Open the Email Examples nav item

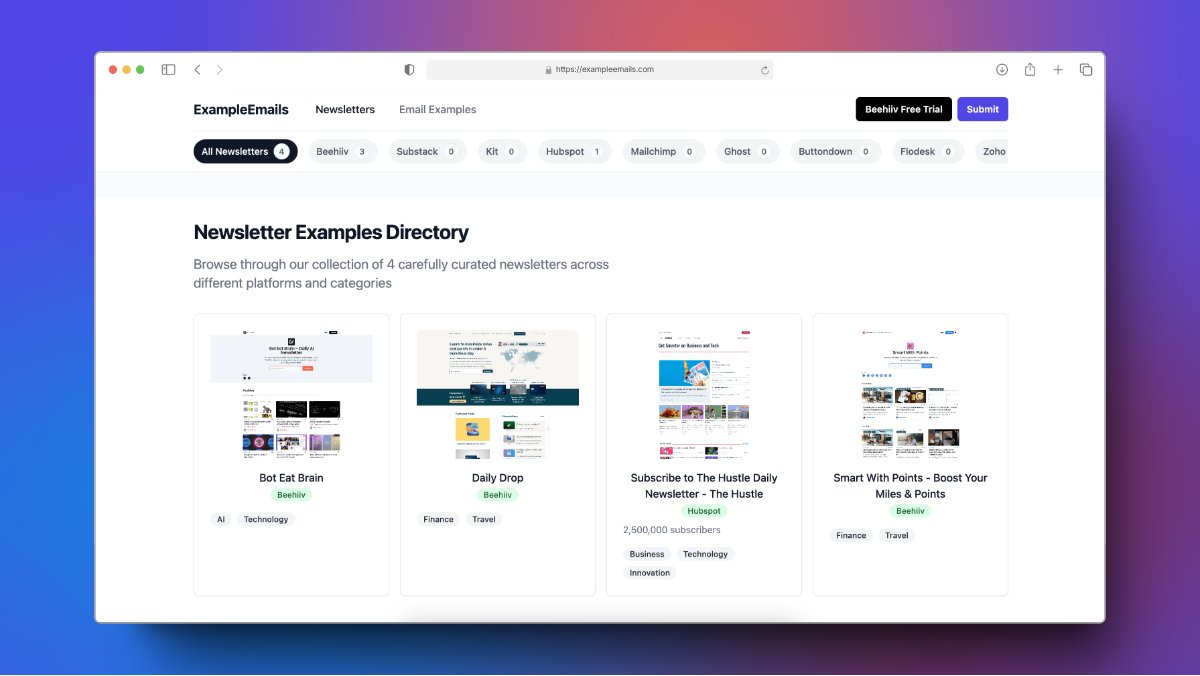[438, 110]
